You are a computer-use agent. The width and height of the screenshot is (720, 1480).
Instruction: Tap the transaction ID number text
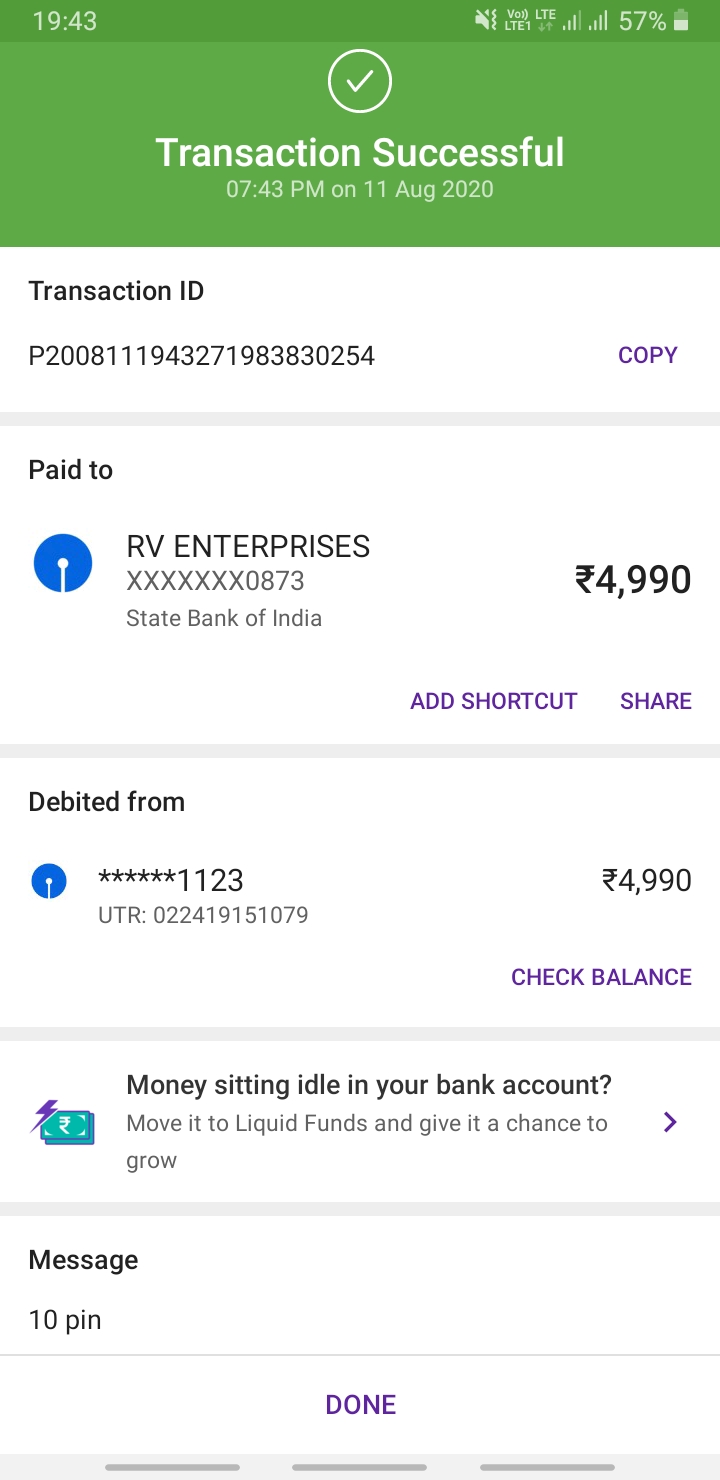coord(201,356)
